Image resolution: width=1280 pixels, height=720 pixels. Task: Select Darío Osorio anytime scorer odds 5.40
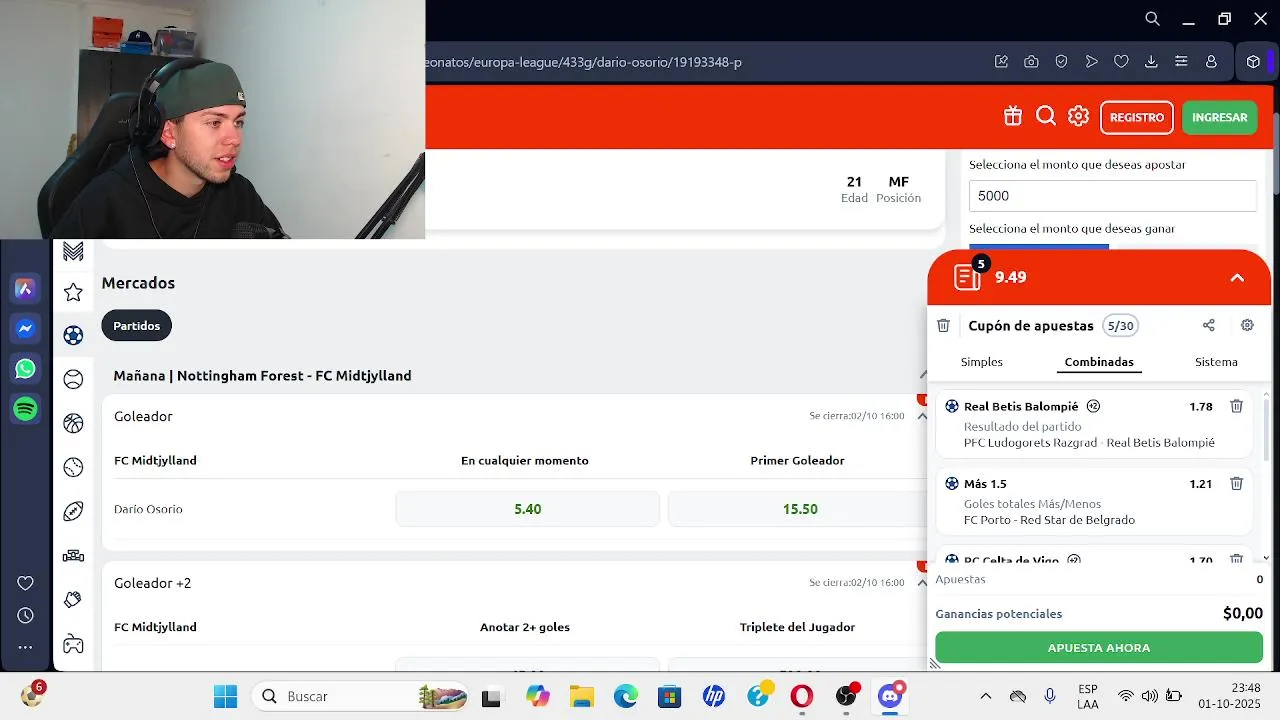(x=528, y=509)
